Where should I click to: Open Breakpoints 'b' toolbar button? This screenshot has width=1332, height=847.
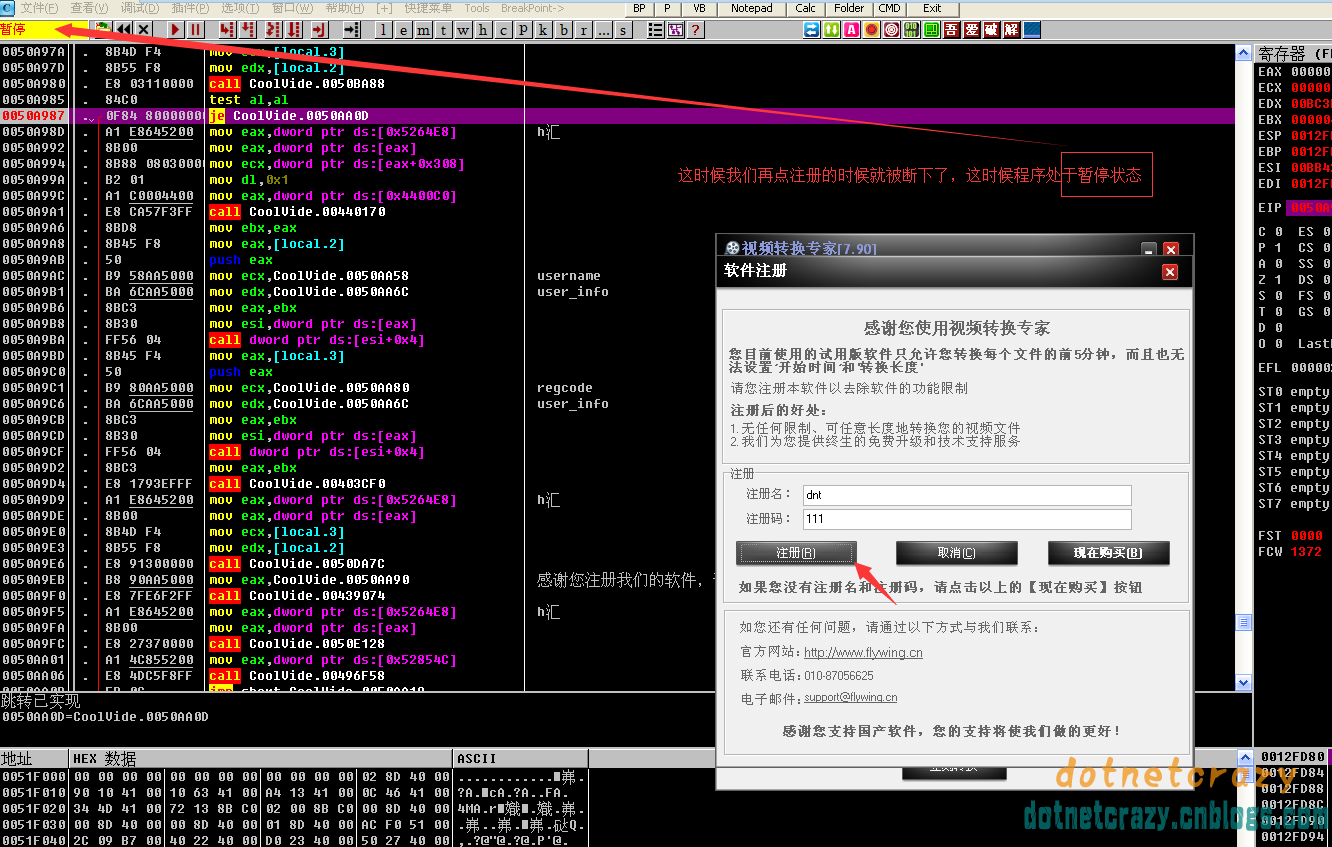click(564, 29)
